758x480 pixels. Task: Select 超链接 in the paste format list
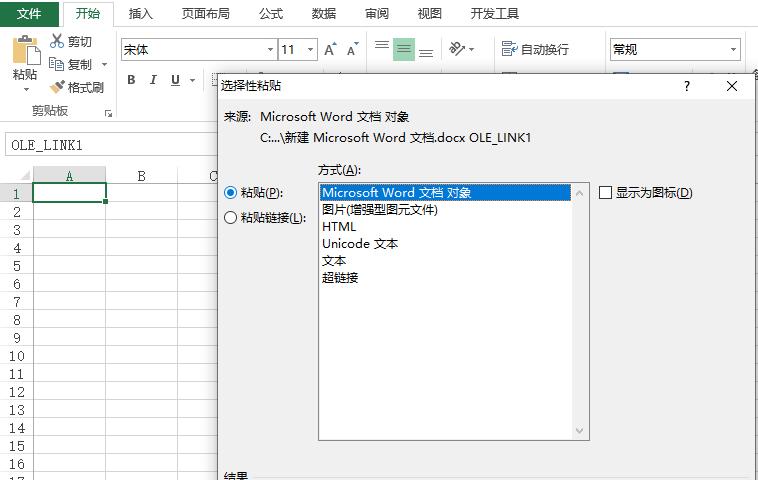[445, 277]
